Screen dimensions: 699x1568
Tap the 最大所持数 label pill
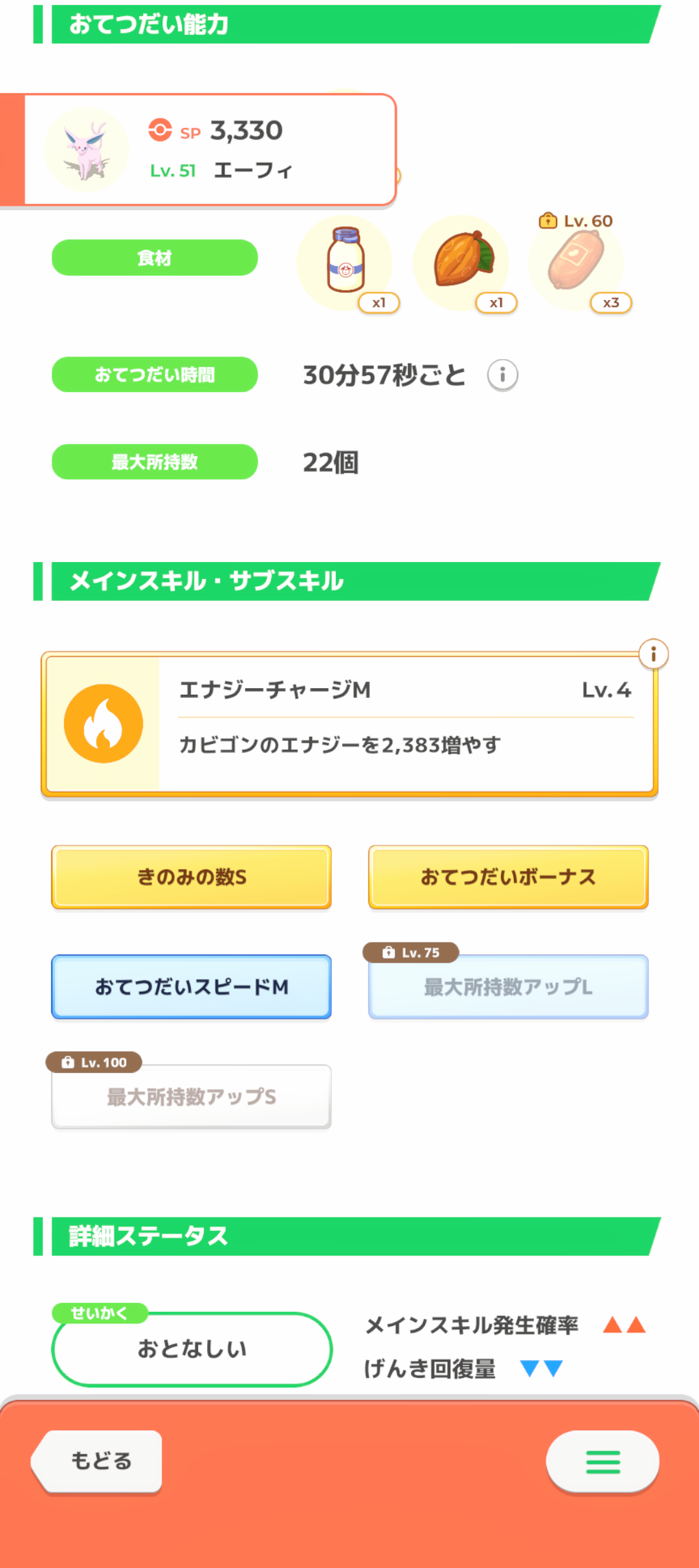tap(155, 462)
